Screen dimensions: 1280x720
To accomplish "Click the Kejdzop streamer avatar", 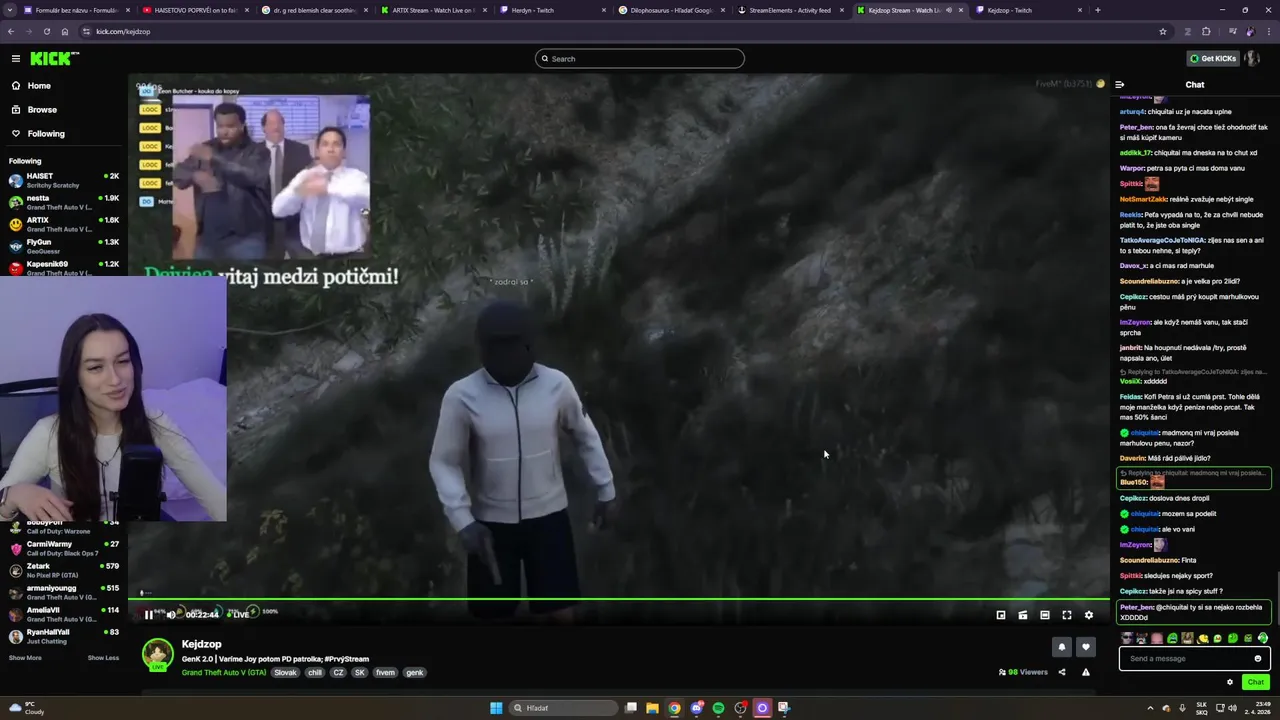I will 157,655.
